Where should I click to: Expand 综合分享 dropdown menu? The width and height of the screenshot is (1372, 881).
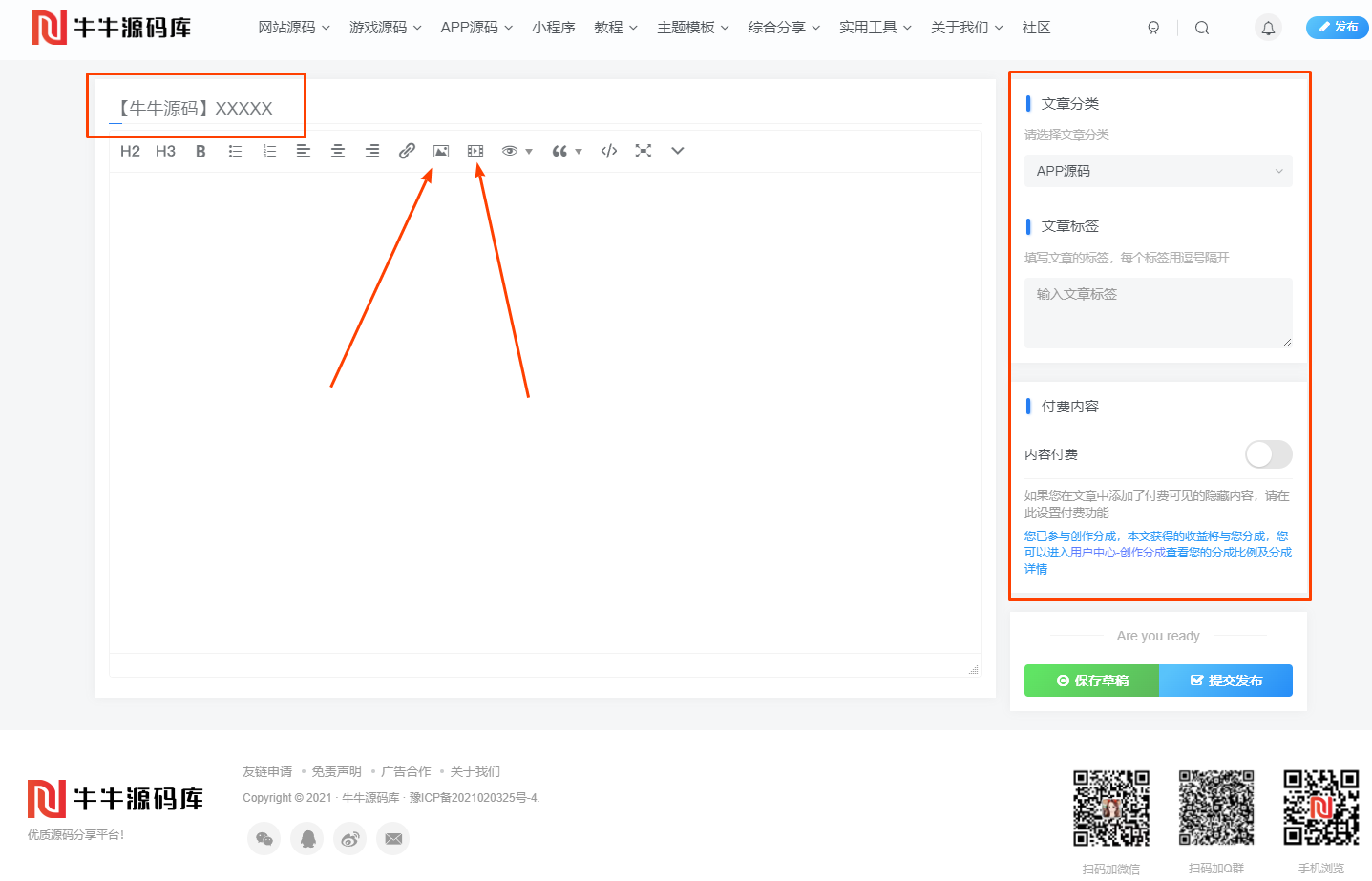tap(784, 28)
